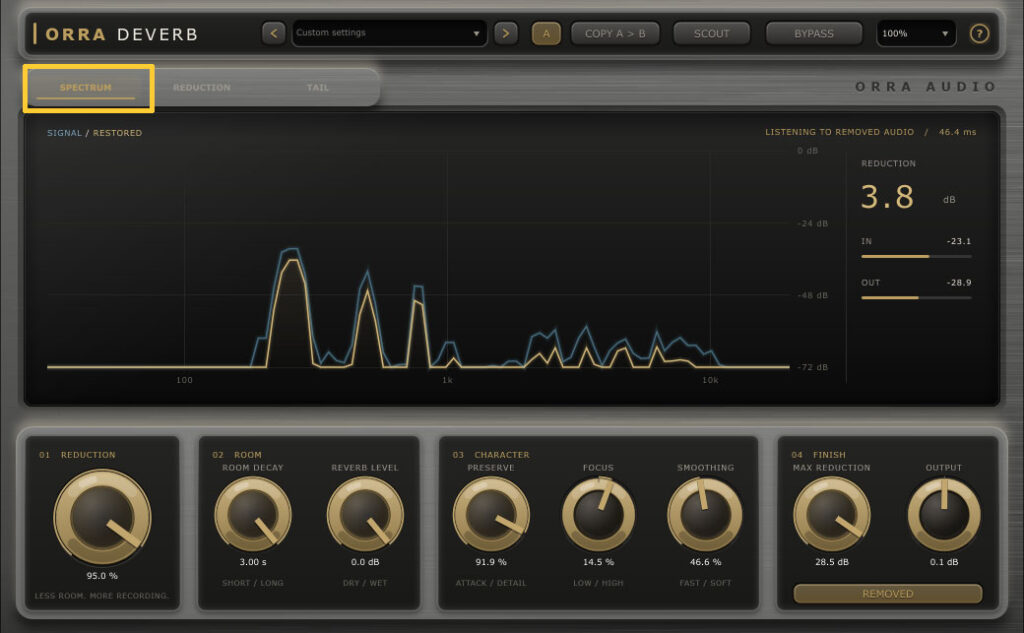
Task: Click the Room Decay knob
Action: click(x=253, y=514)
